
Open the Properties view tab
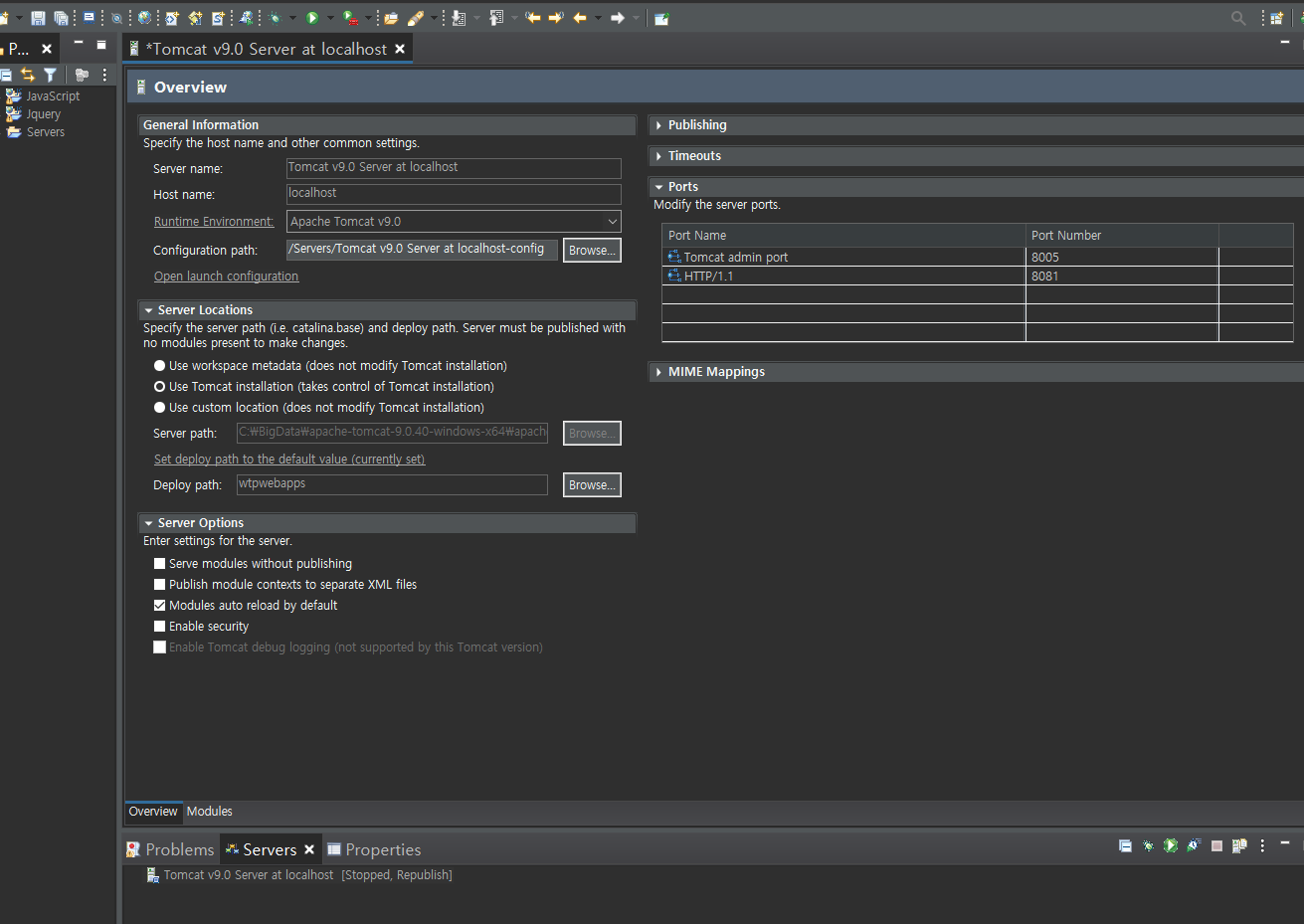373,849
